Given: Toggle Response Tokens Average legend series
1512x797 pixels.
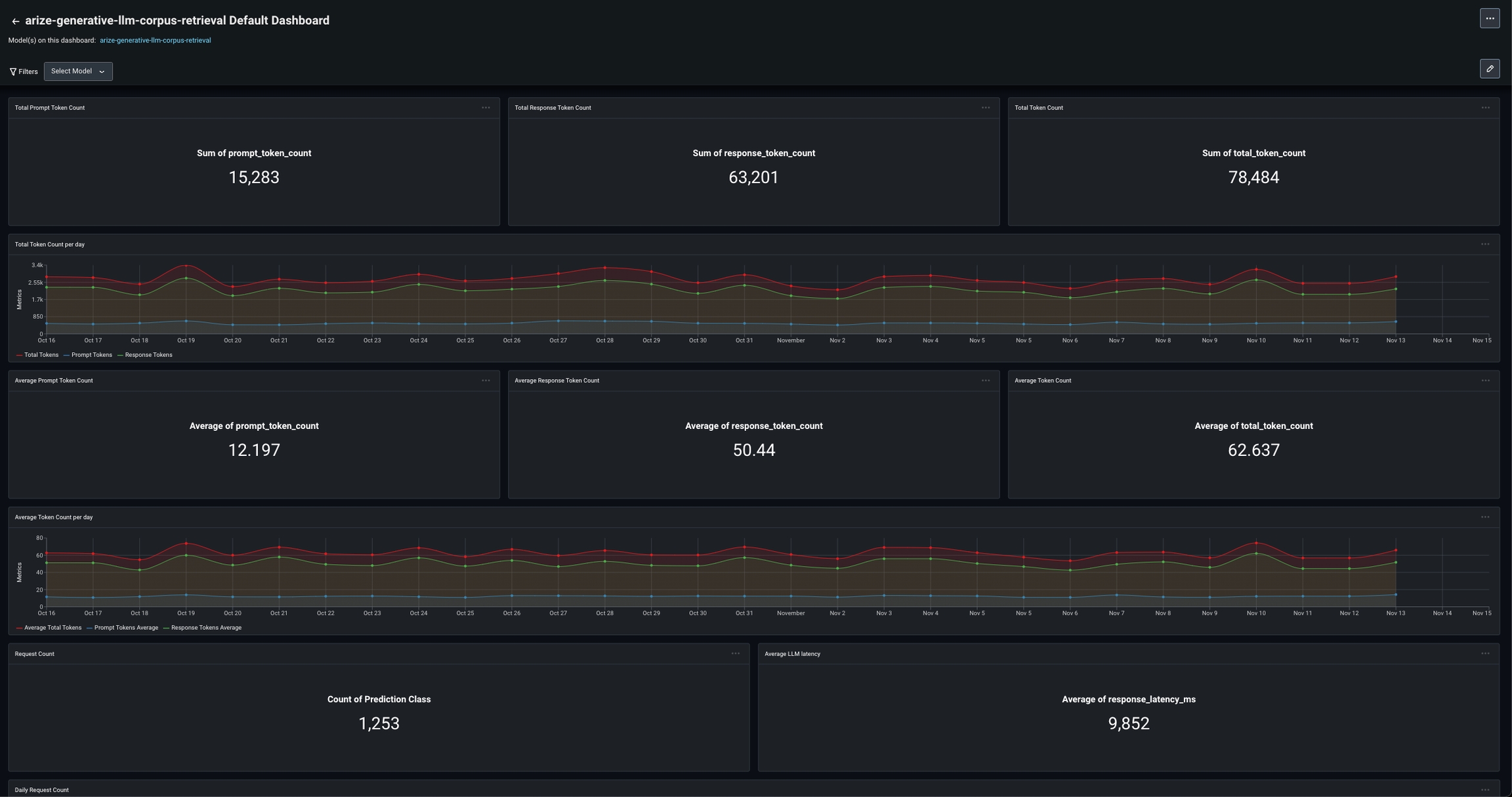Looking at the screenshot, I should pyautogui.click(x=205, y=628).
